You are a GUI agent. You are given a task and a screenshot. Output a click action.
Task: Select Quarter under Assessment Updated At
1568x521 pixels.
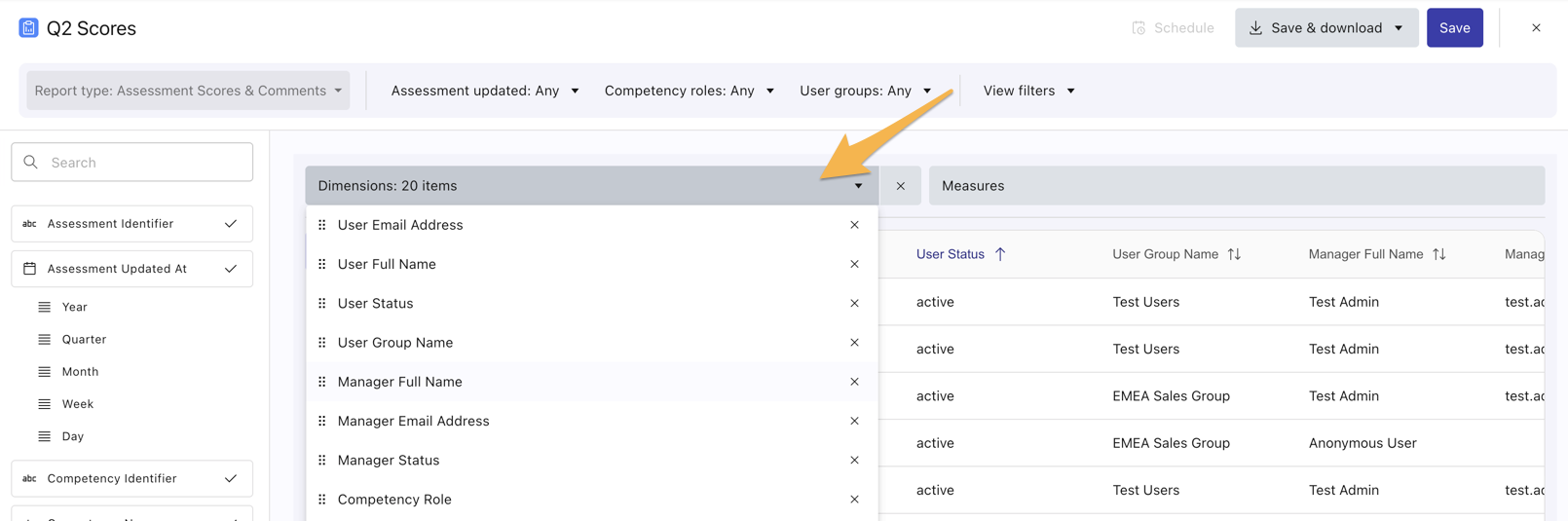tap(84, 340)
